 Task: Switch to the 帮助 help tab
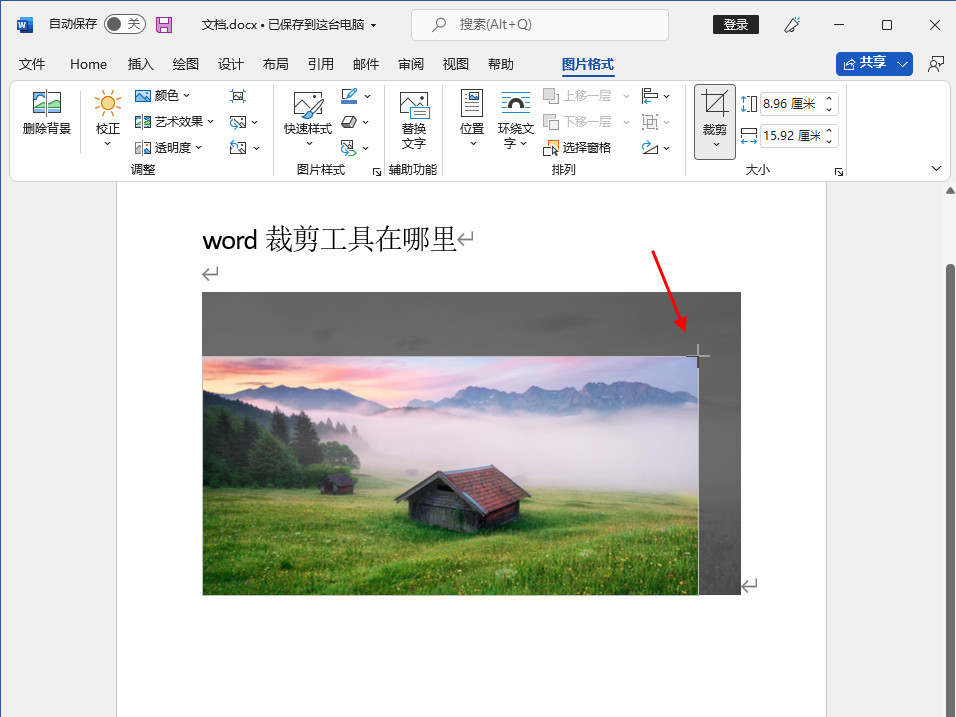501,64
